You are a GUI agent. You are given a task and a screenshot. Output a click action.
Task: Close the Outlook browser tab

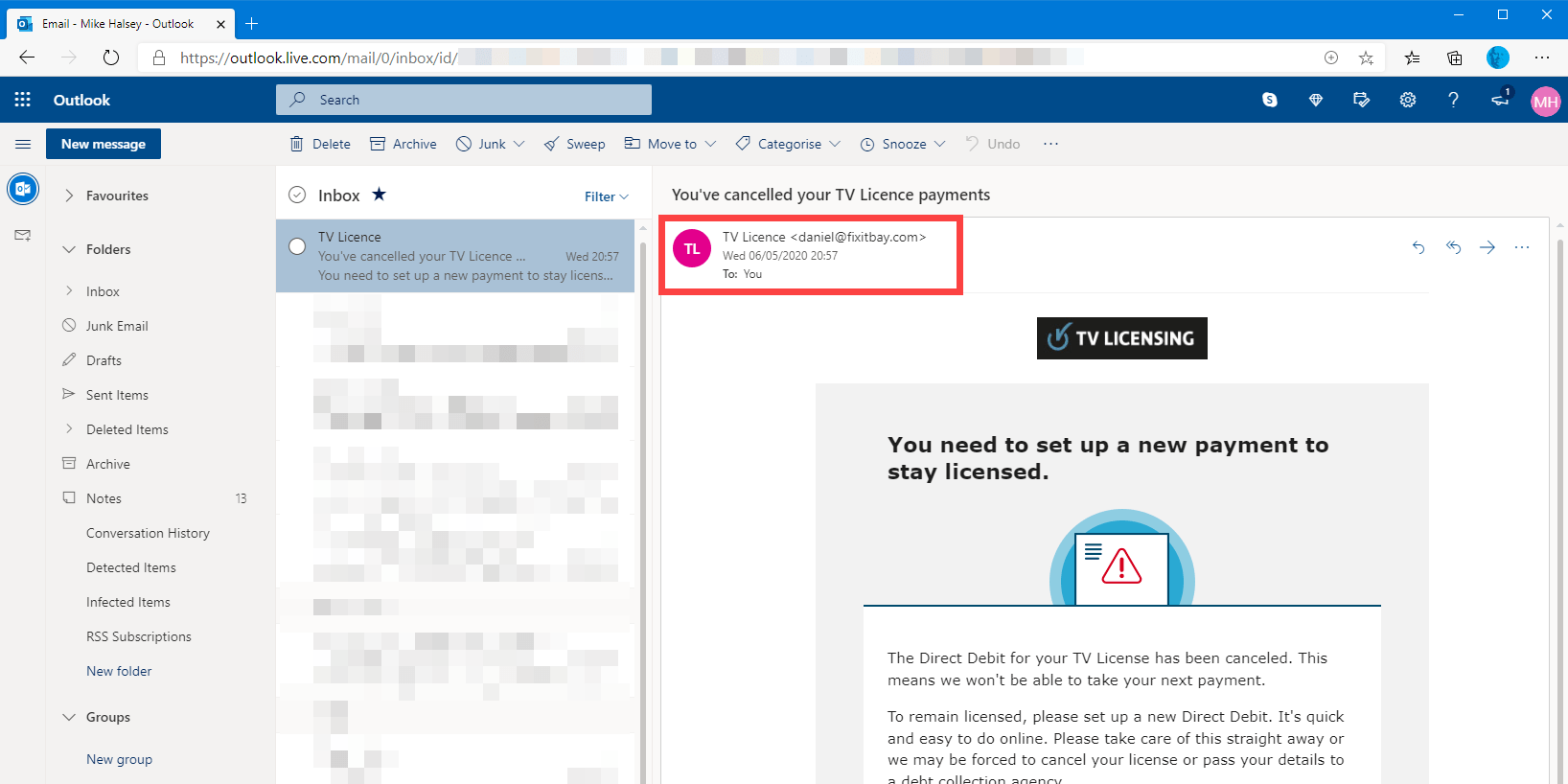click(x=220, y=24)
